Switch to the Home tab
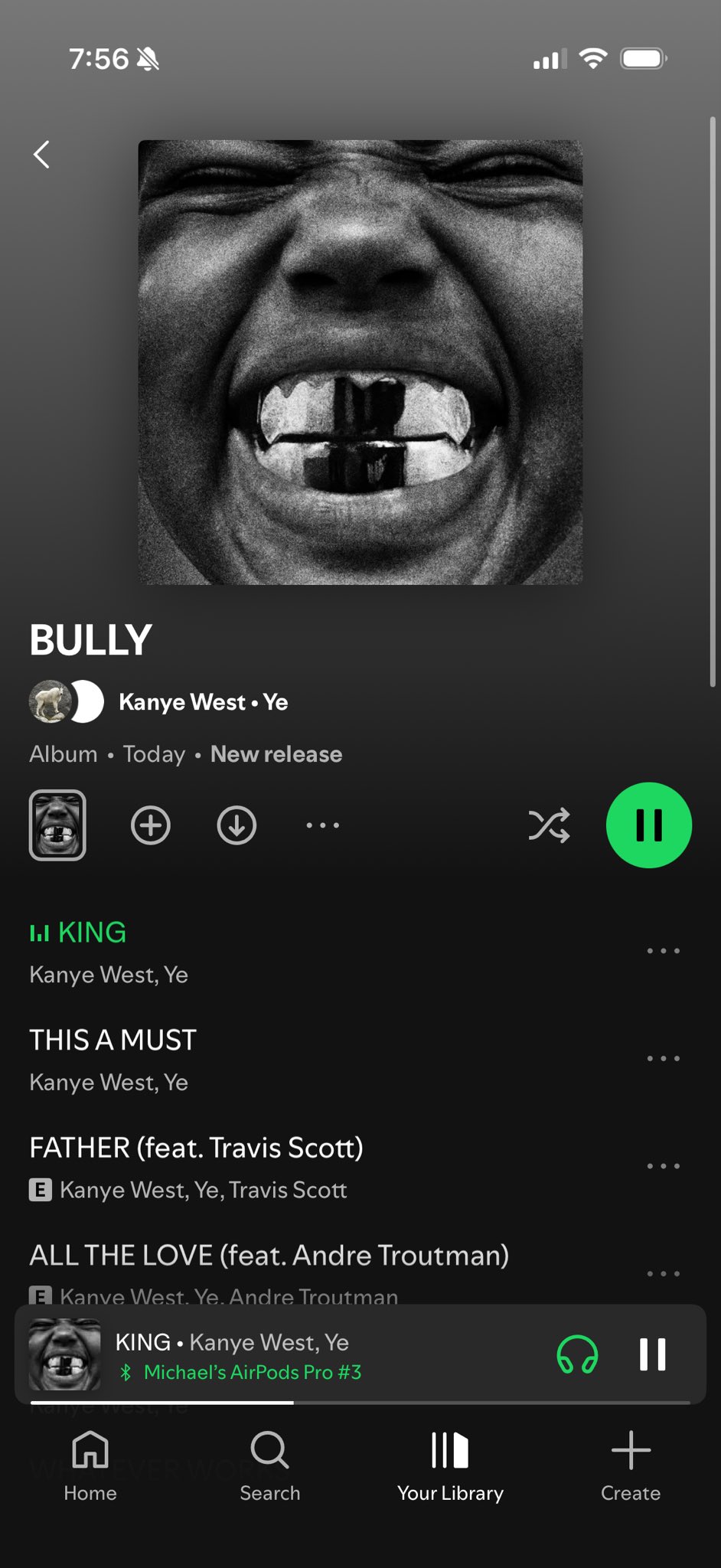The width and height of the screenshot is (721, 1568). pyautogui.click(x=90, y=1466)
